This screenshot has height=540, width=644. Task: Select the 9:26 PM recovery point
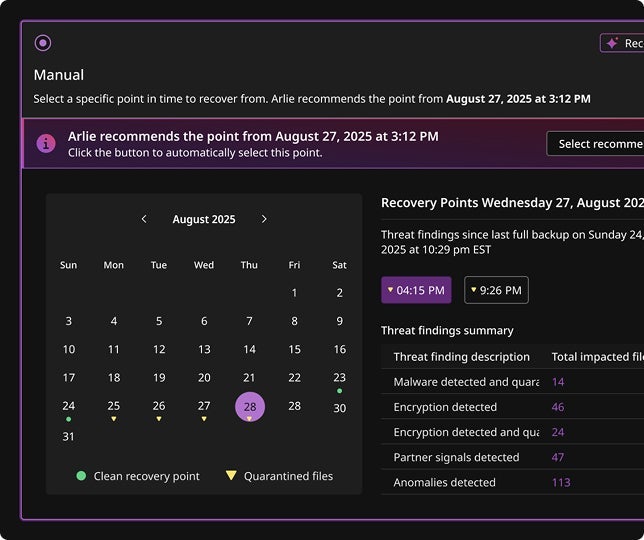point(496,290)
